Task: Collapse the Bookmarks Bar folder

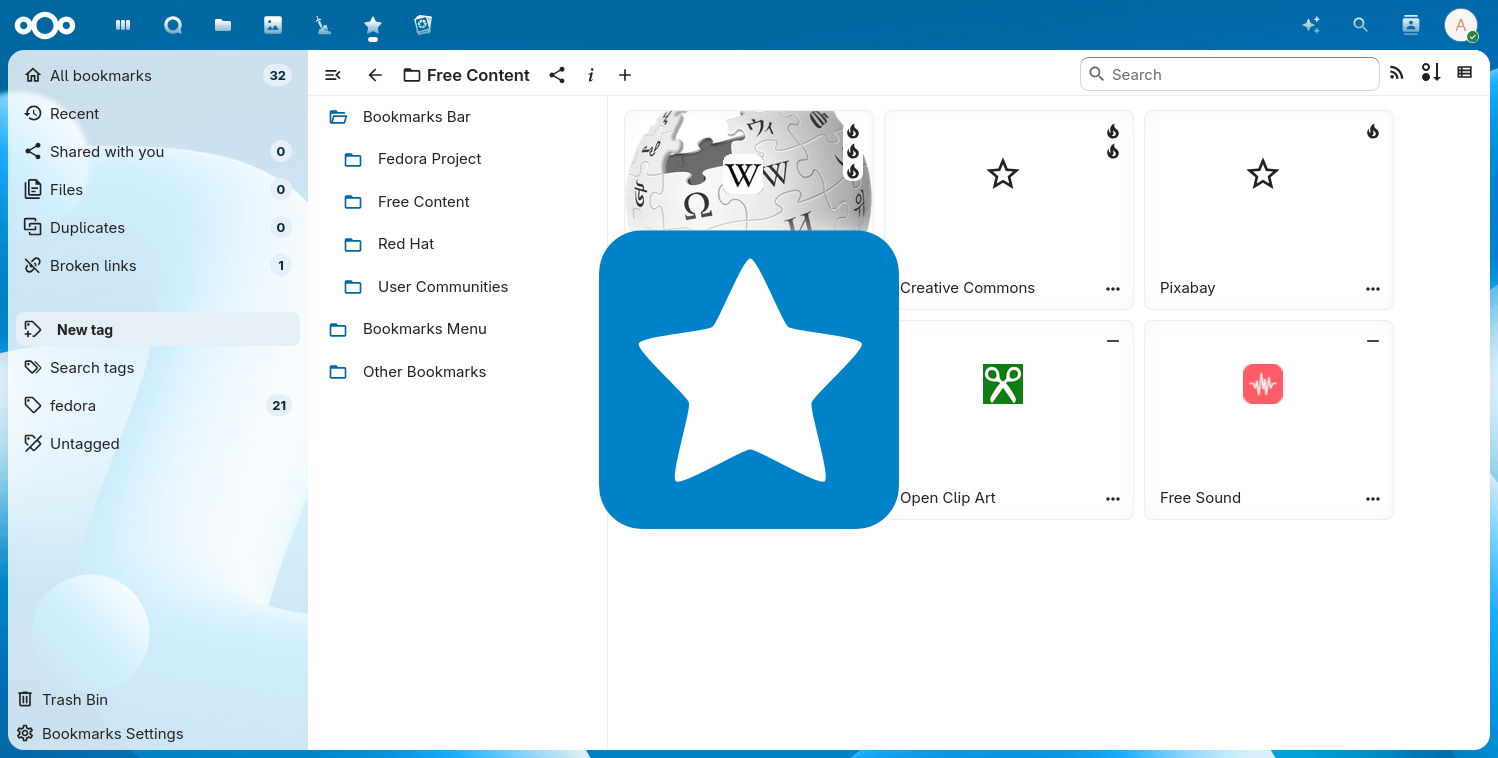Action: pos(338,117)
